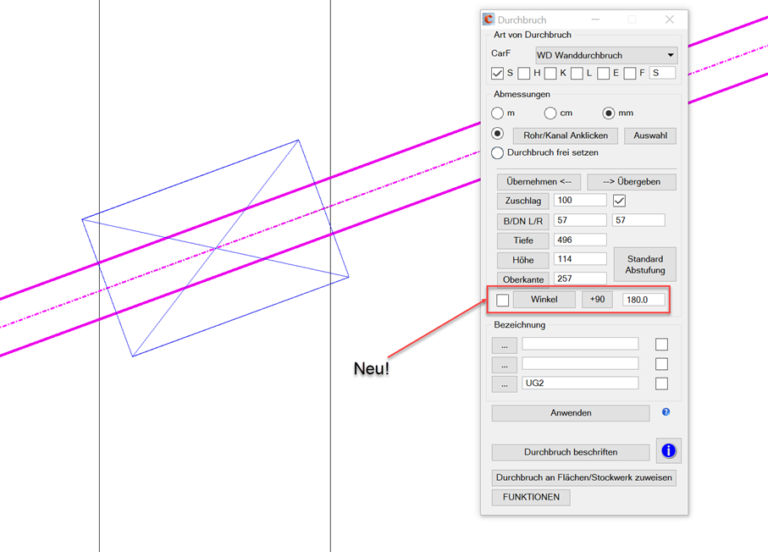The width and height of the screenshot is (768, 552).
Task: Open the WD Wanddurchbruch dropdown
Action: coord(606,55)
